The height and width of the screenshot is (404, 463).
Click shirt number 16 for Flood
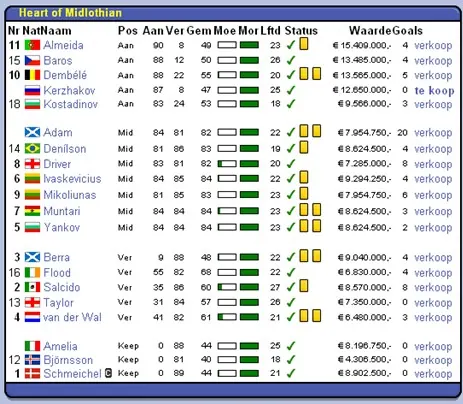(15, 273)
